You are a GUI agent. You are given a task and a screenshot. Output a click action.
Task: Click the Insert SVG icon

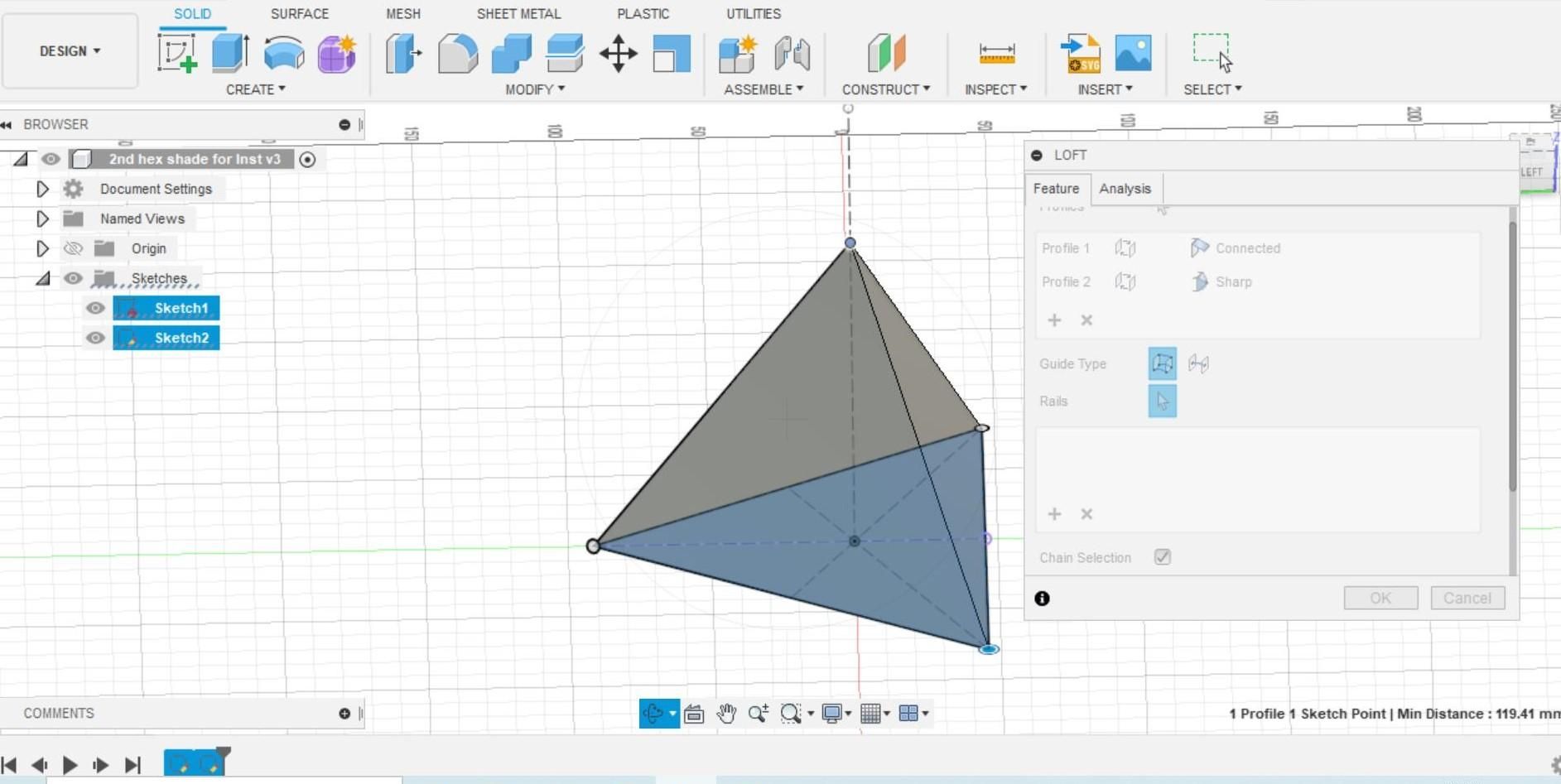(1081, 54)
